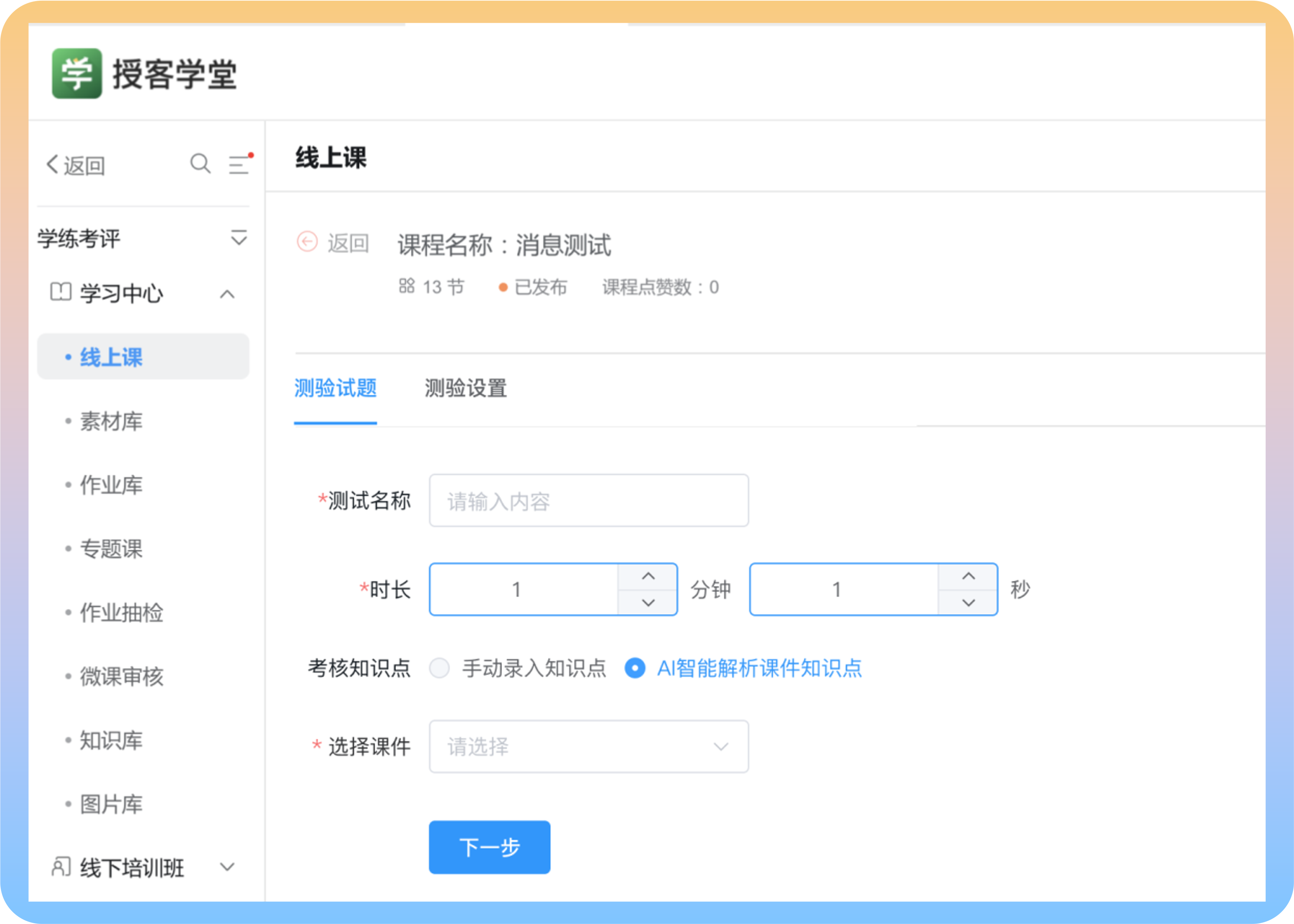Click the 学习中心 book icon
Screen dimensions: 1294x924
pyautogui.click(x=61, y=293)
